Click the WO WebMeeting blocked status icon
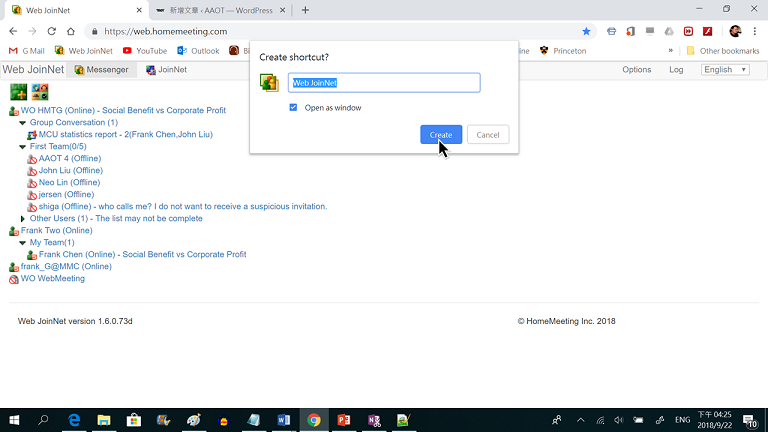768x432 pixels. tap(14, 279)
